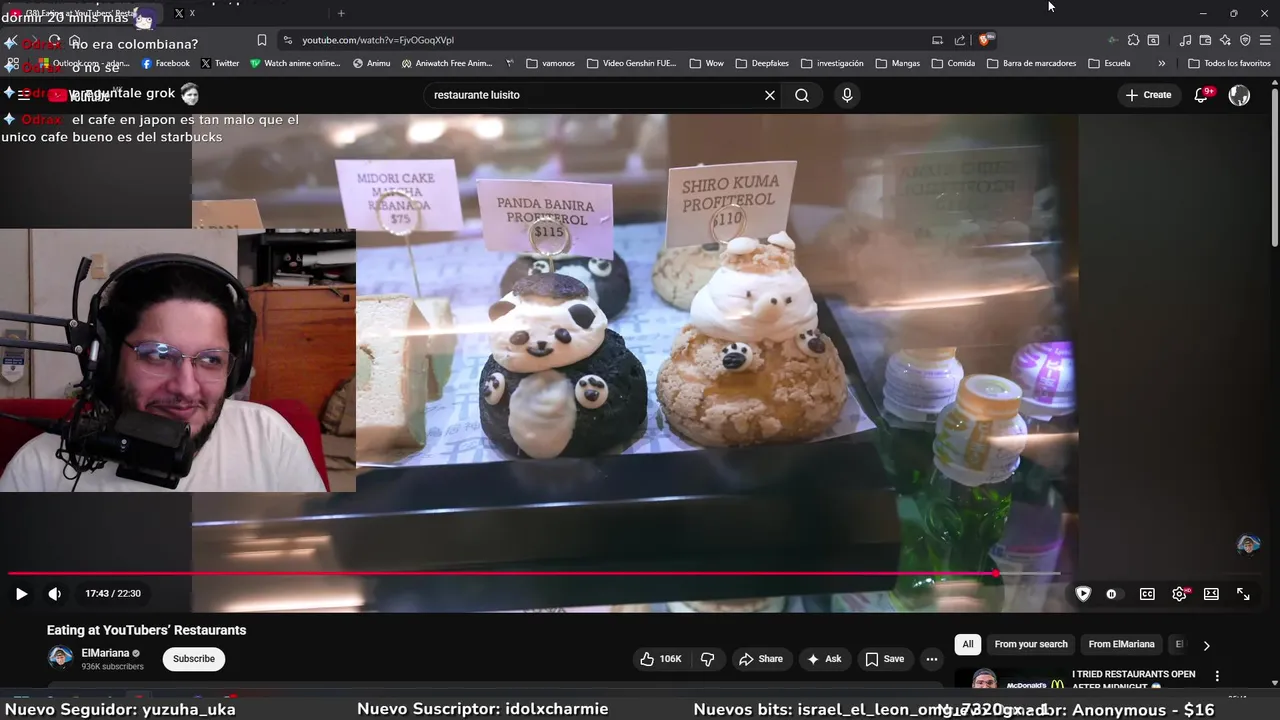Switch to theater mode
The width and height of the screenshot is (1280, 720).
pos(1211,594)
